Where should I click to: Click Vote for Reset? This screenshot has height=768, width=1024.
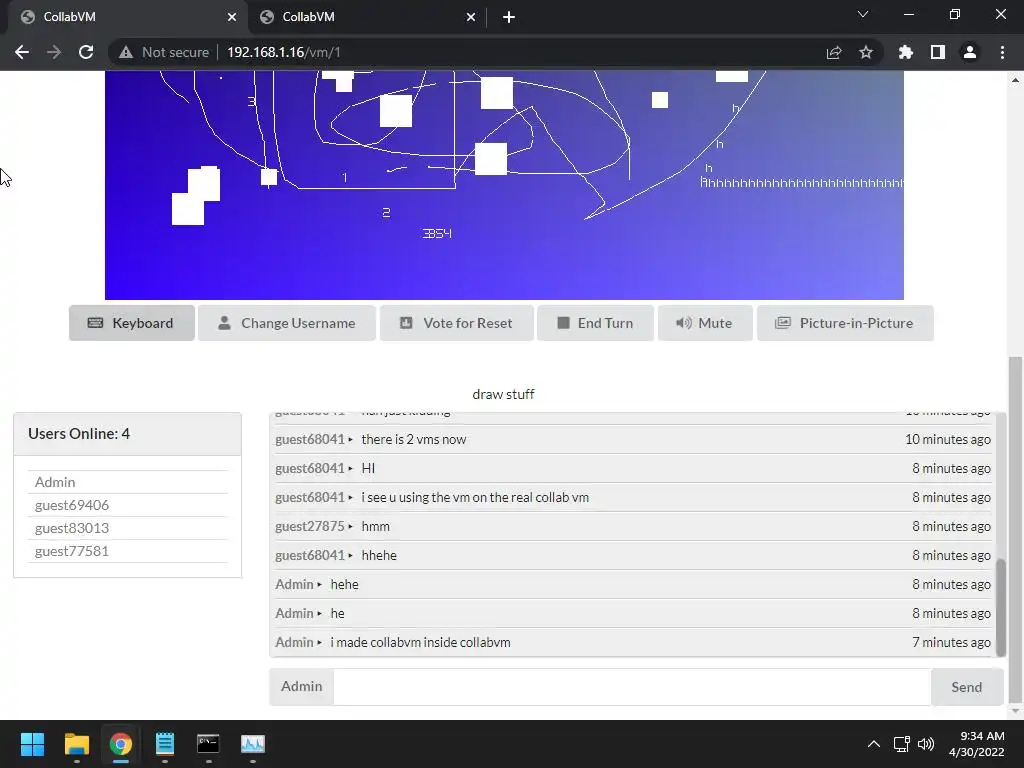456,323
